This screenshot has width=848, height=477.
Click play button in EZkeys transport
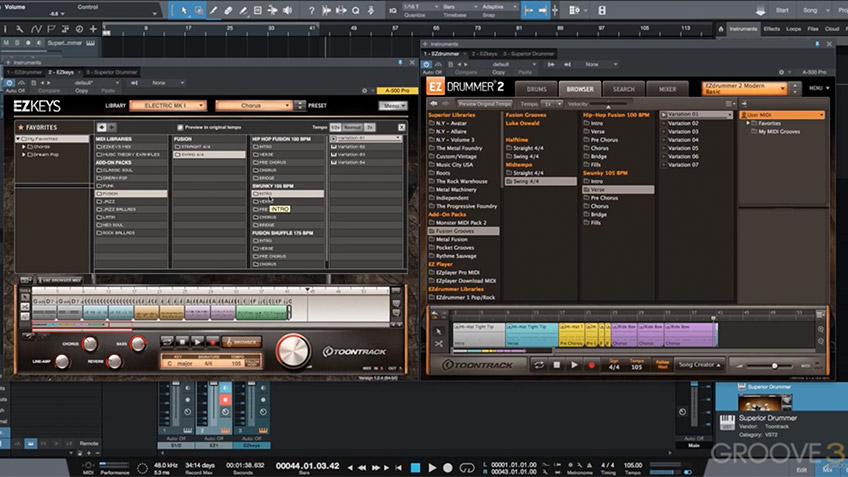coord(198,342)
